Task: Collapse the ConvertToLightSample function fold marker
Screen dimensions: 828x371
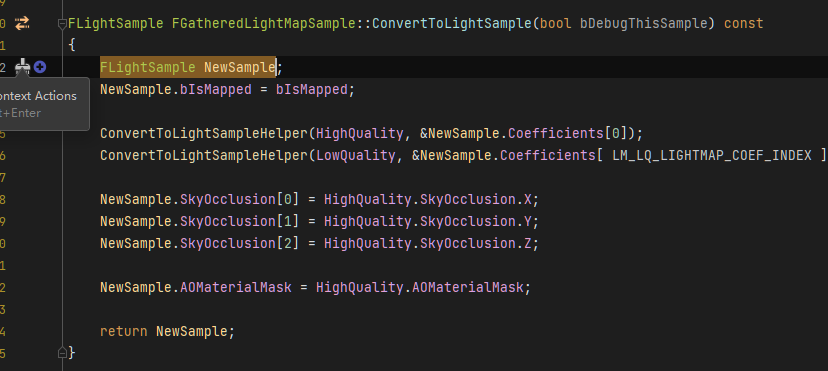Action: pos(62,23)
